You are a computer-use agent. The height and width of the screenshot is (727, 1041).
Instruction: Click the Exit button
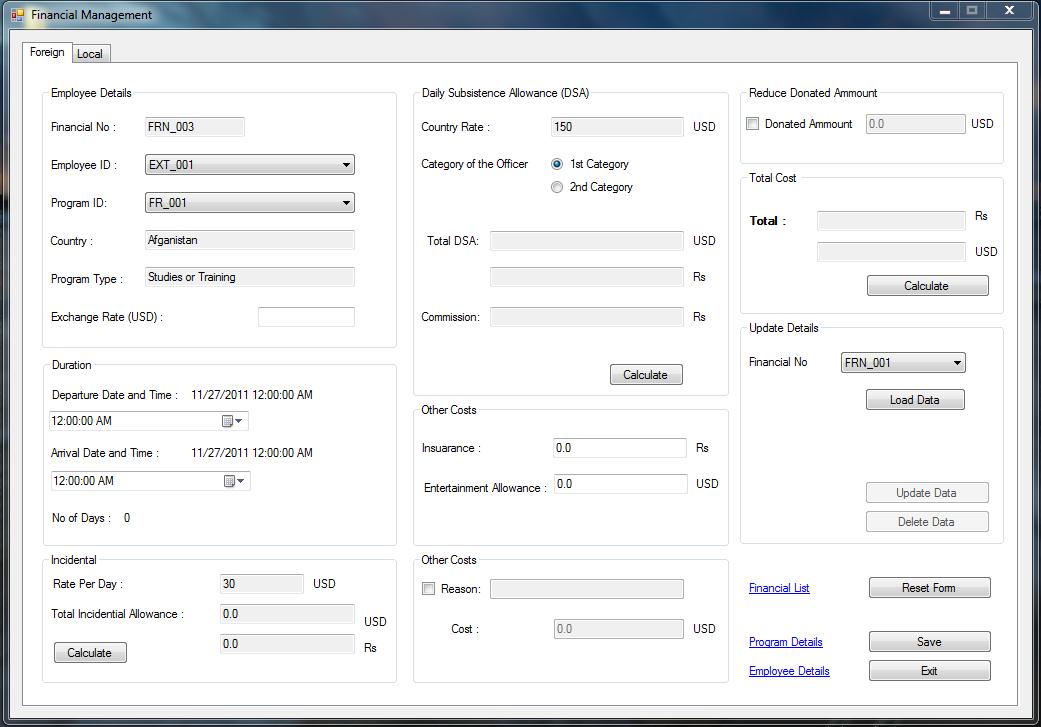[929, 671]
